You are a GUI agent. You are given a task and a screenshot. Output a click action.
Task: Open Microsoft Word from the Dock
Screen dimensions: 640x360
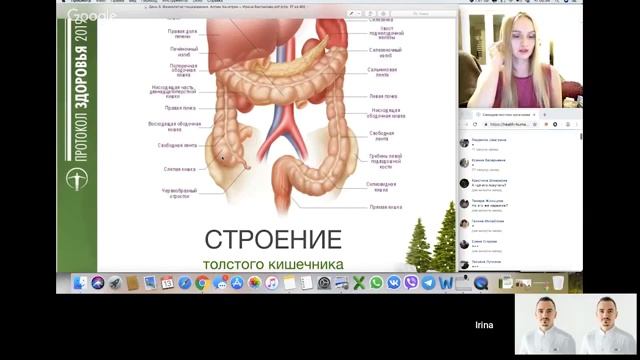[x=446, y=283]
